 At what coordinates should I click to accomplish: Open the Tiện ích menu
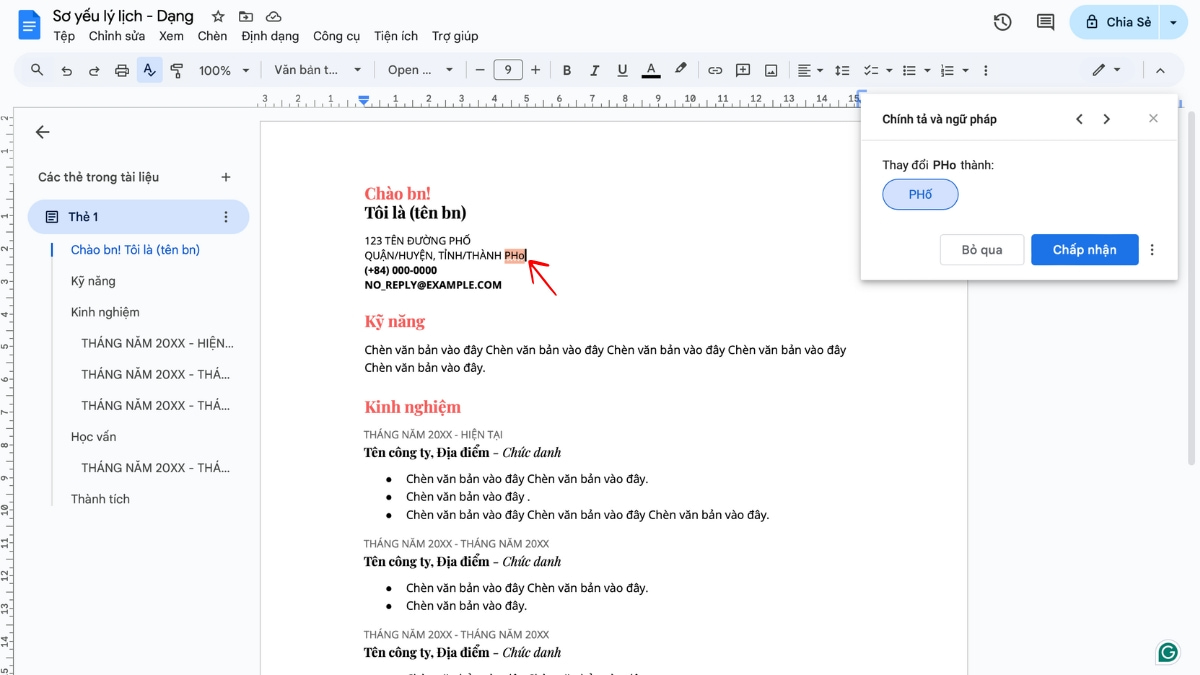coord(396,36)
